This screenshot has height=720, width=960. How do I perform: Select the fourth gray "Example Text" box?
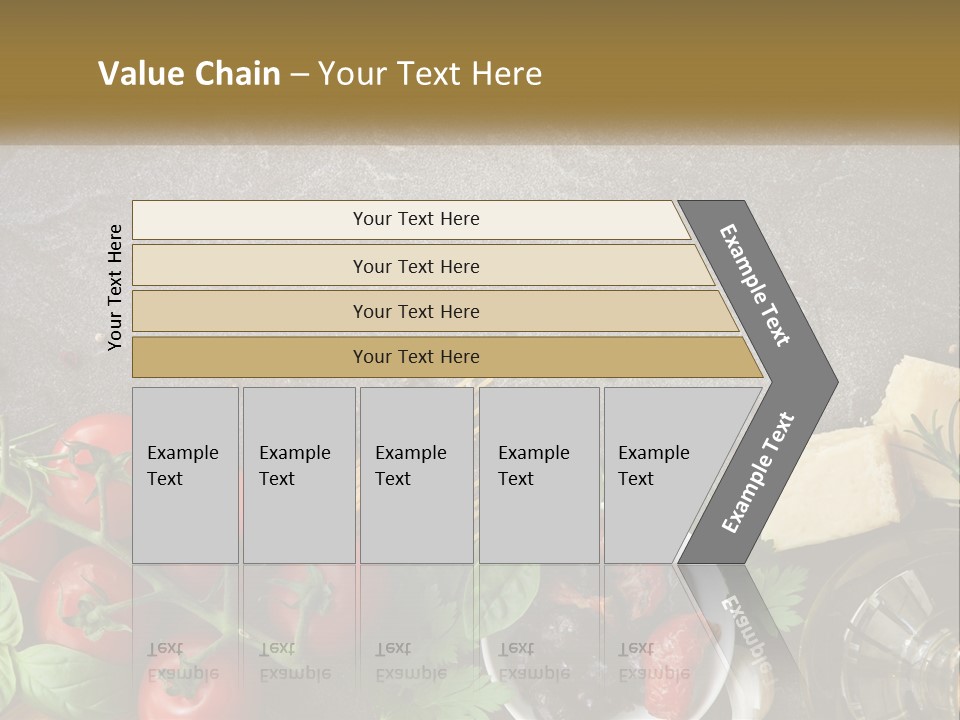(538, 475)
